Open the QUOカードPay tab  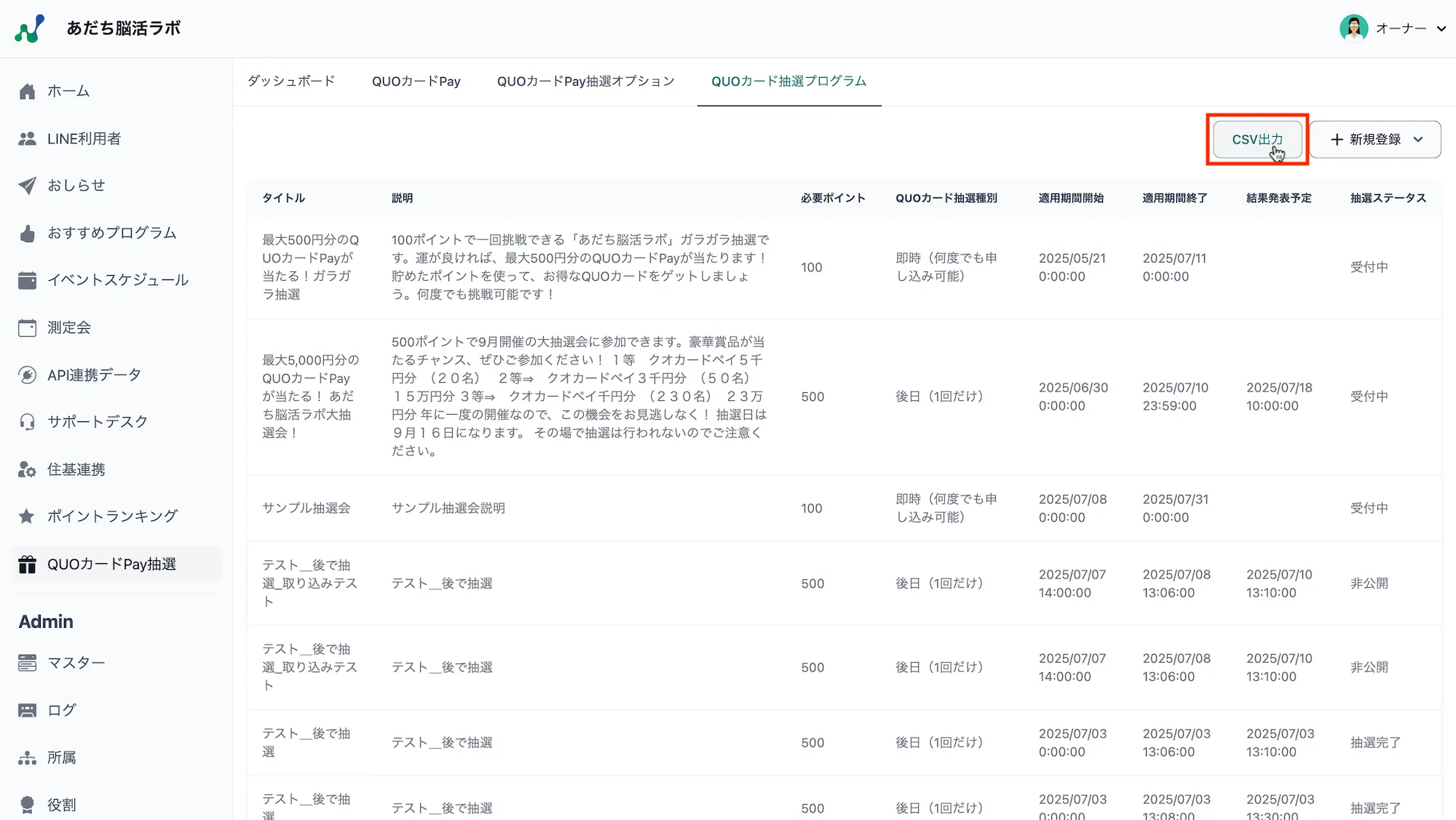point(416,81)
